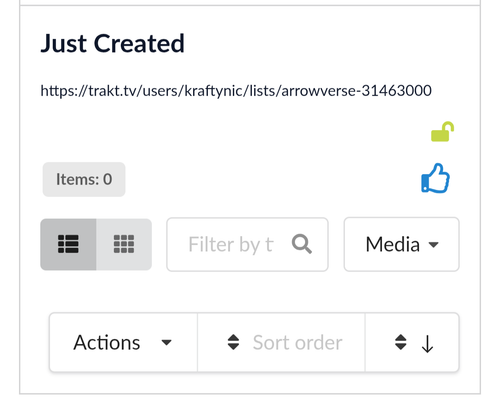Click the up-down arrows beside the down arrow
This screenshot has height=418, width=500.
(400, 342)
